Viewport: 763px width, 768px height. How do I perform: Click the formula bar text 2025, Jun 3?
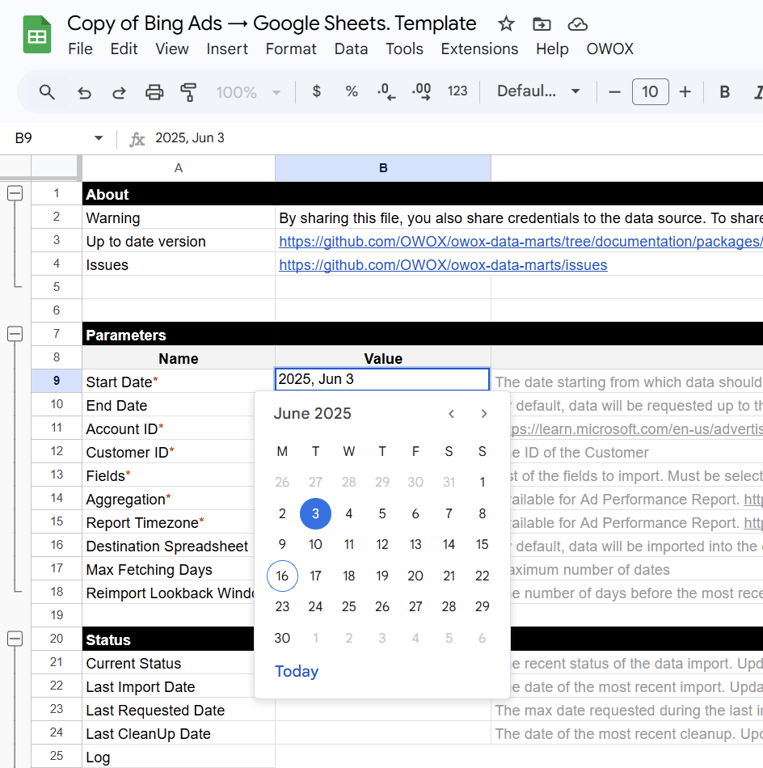coord(190,138)
